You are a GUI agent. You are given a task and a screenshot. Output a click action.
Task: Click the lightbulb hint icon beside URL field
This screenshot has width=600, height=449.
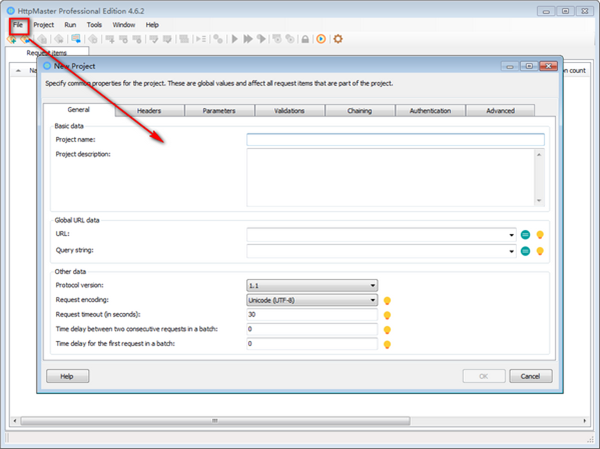click(540, 234)
